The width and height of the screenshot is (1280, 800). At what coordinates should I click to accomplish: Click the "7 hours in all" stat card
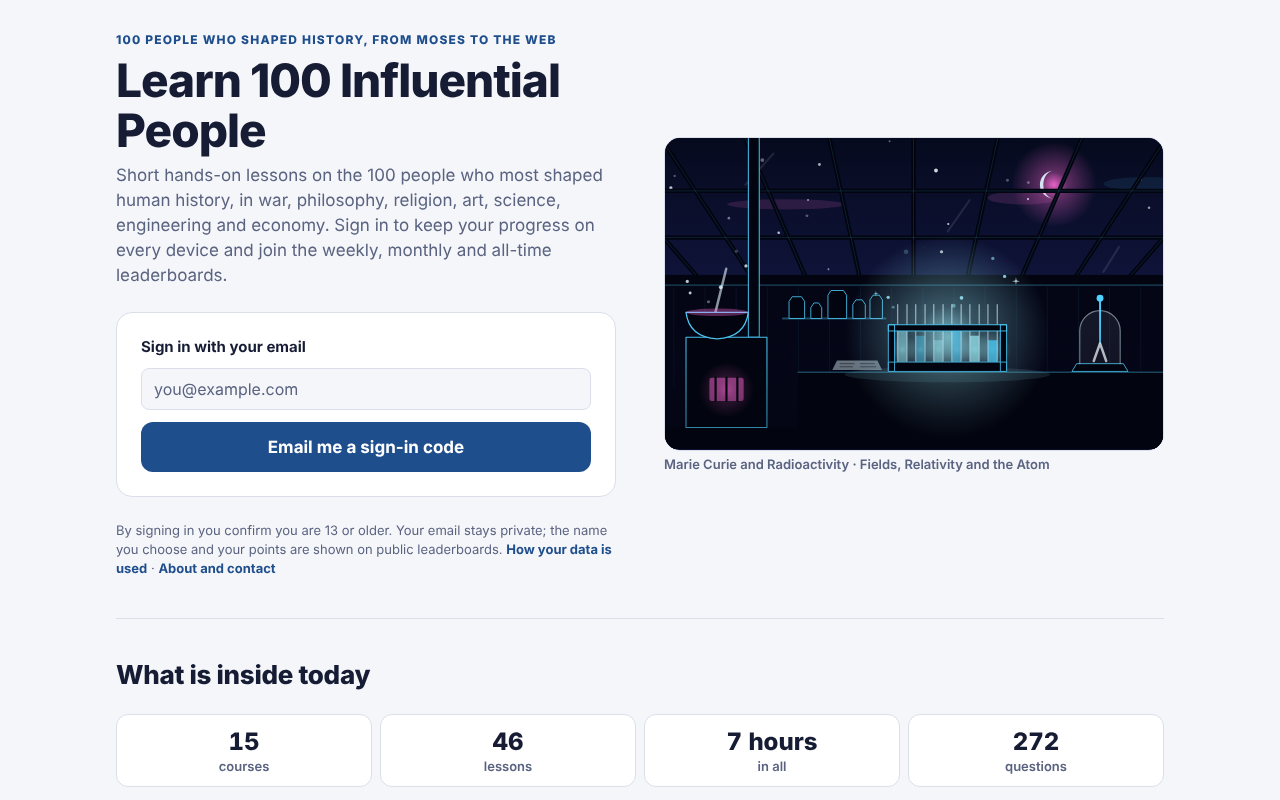(x=772, y=751)
